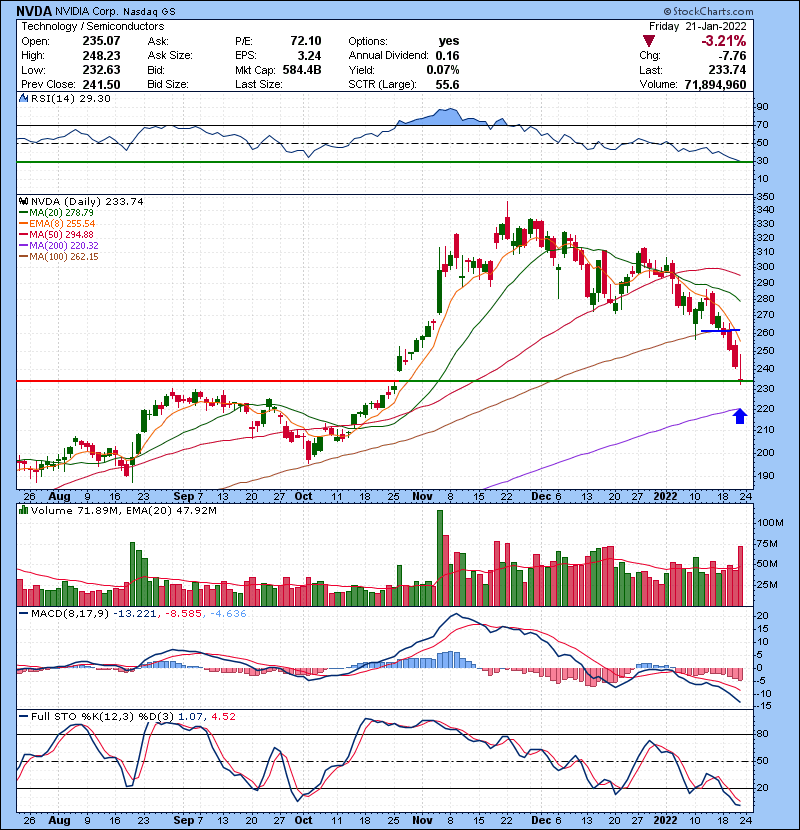The image size is (800, 830).
Task: Click the Technology / Semiconductors sector label
Action: pos(93,26)
